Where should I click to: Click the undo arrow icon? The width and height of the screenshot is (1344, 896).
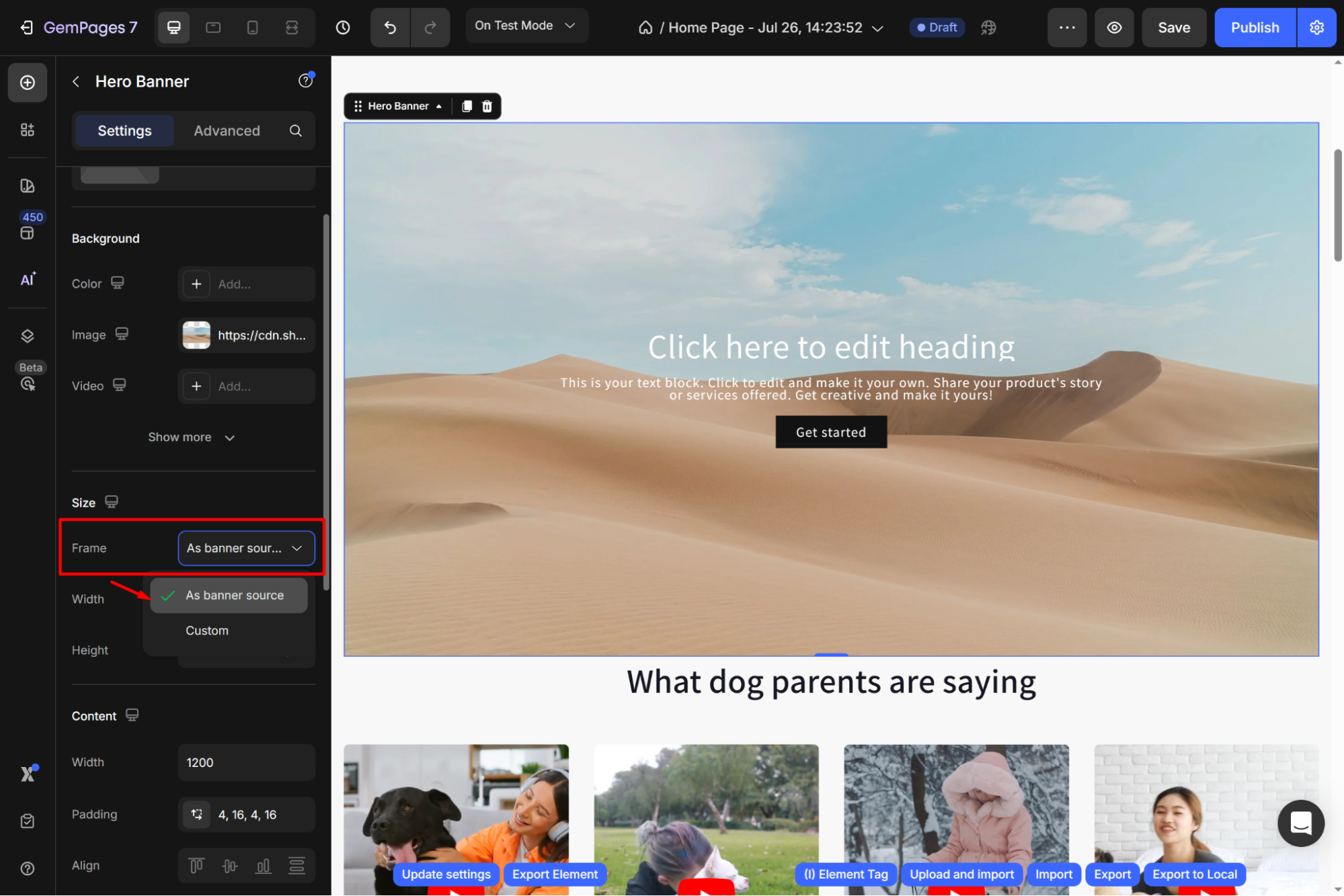[390, 28]
